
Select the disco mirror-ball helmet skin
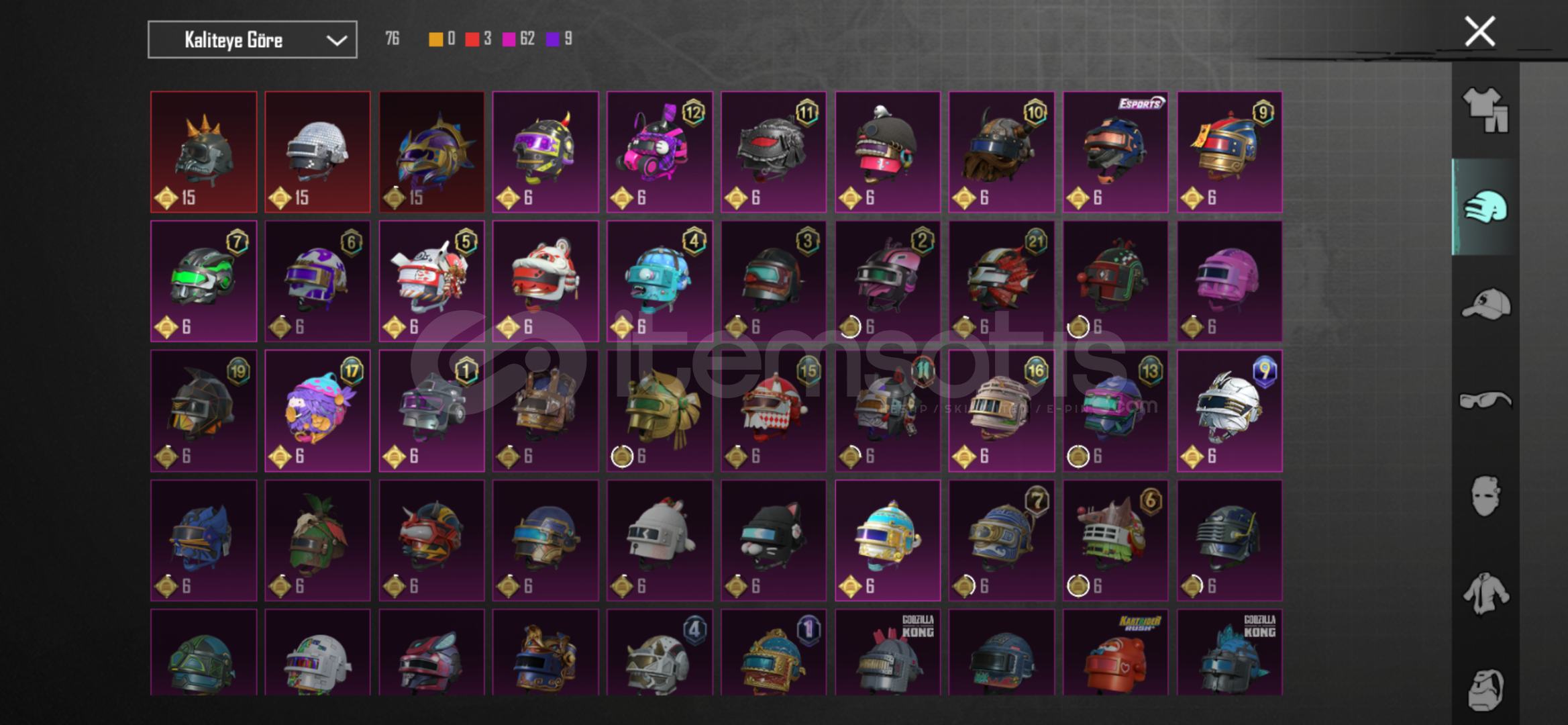(x=317, y=152)
